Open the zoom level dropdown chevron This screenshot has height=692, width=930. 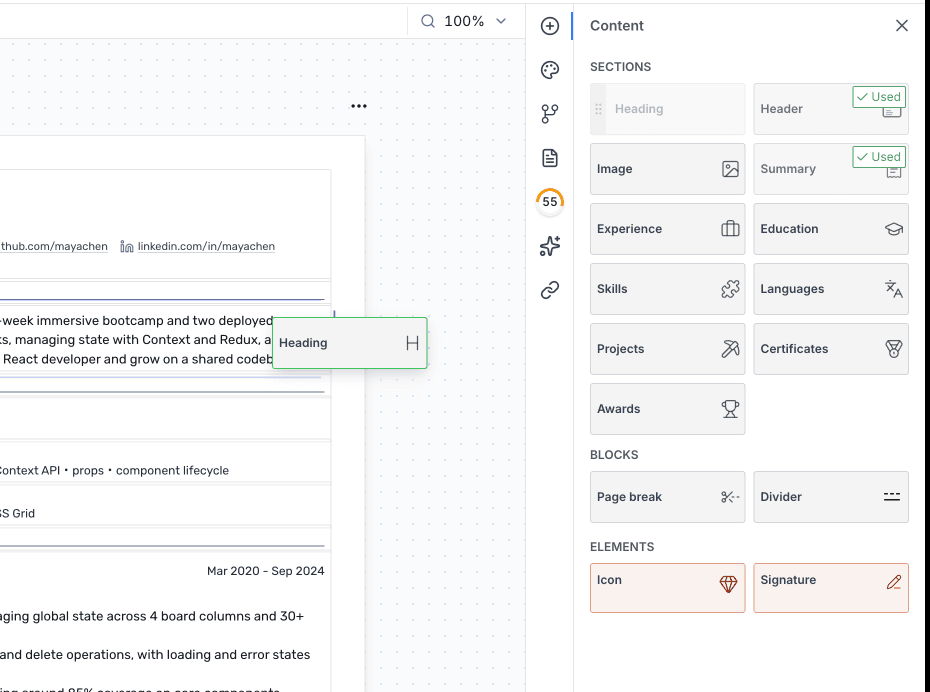point(501,21)
